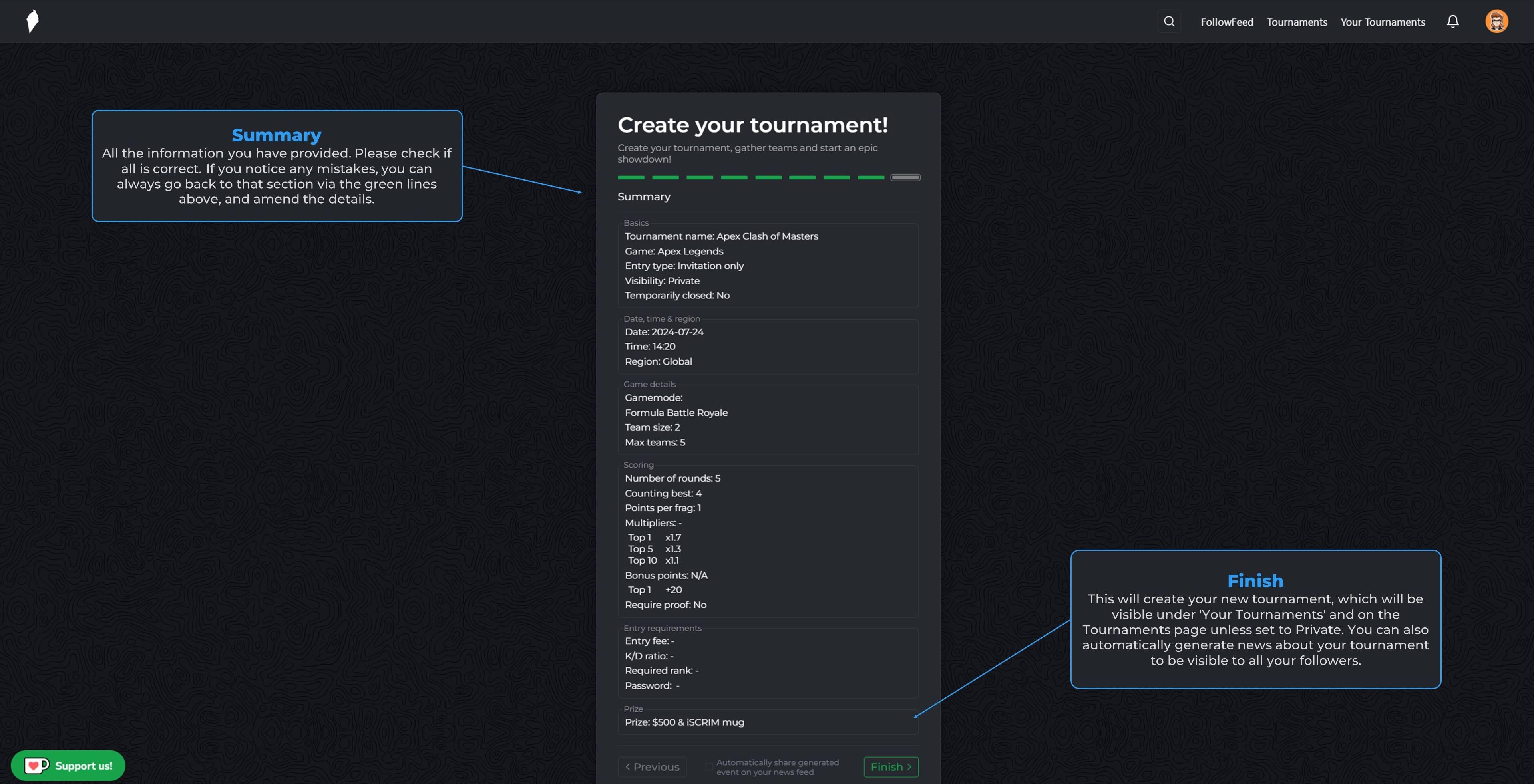
Task: Go to FollowFeed page
Action: tap(1227, 22)
